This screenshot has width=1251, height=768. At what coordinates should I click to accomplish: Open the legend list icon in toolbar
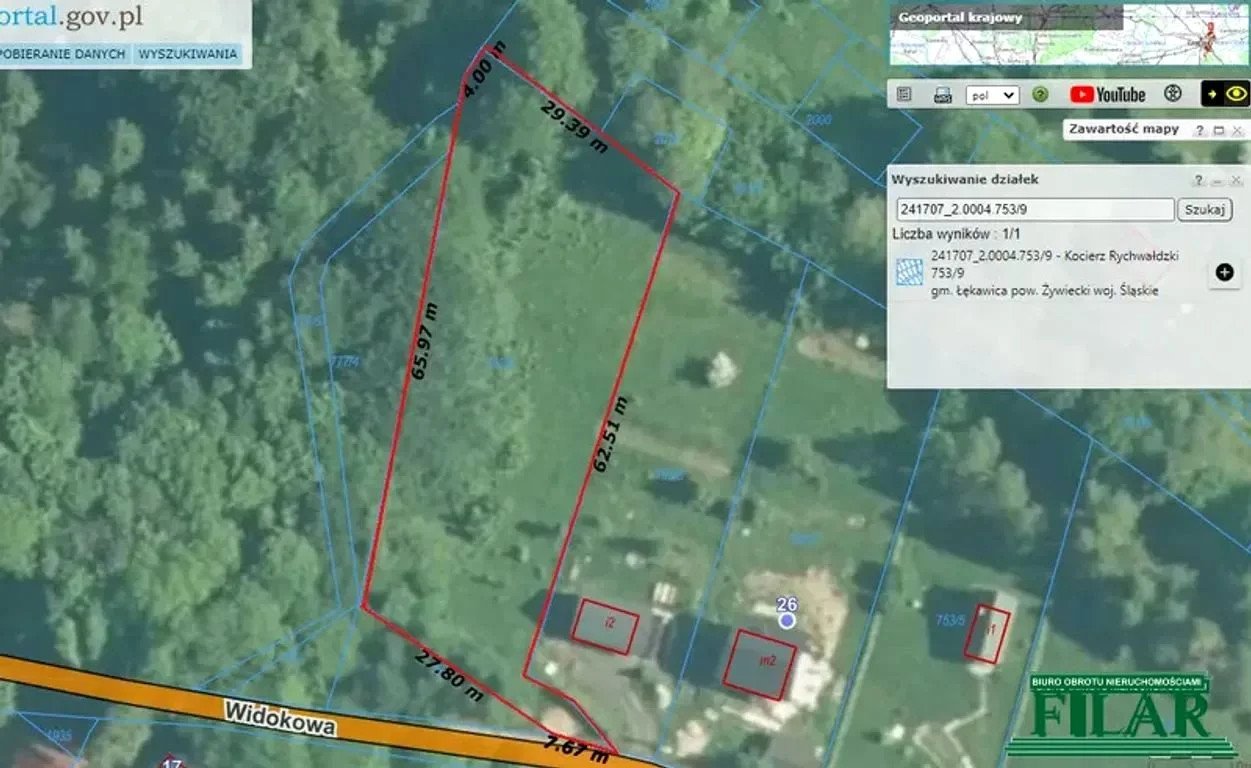click(x=904, y=94)
